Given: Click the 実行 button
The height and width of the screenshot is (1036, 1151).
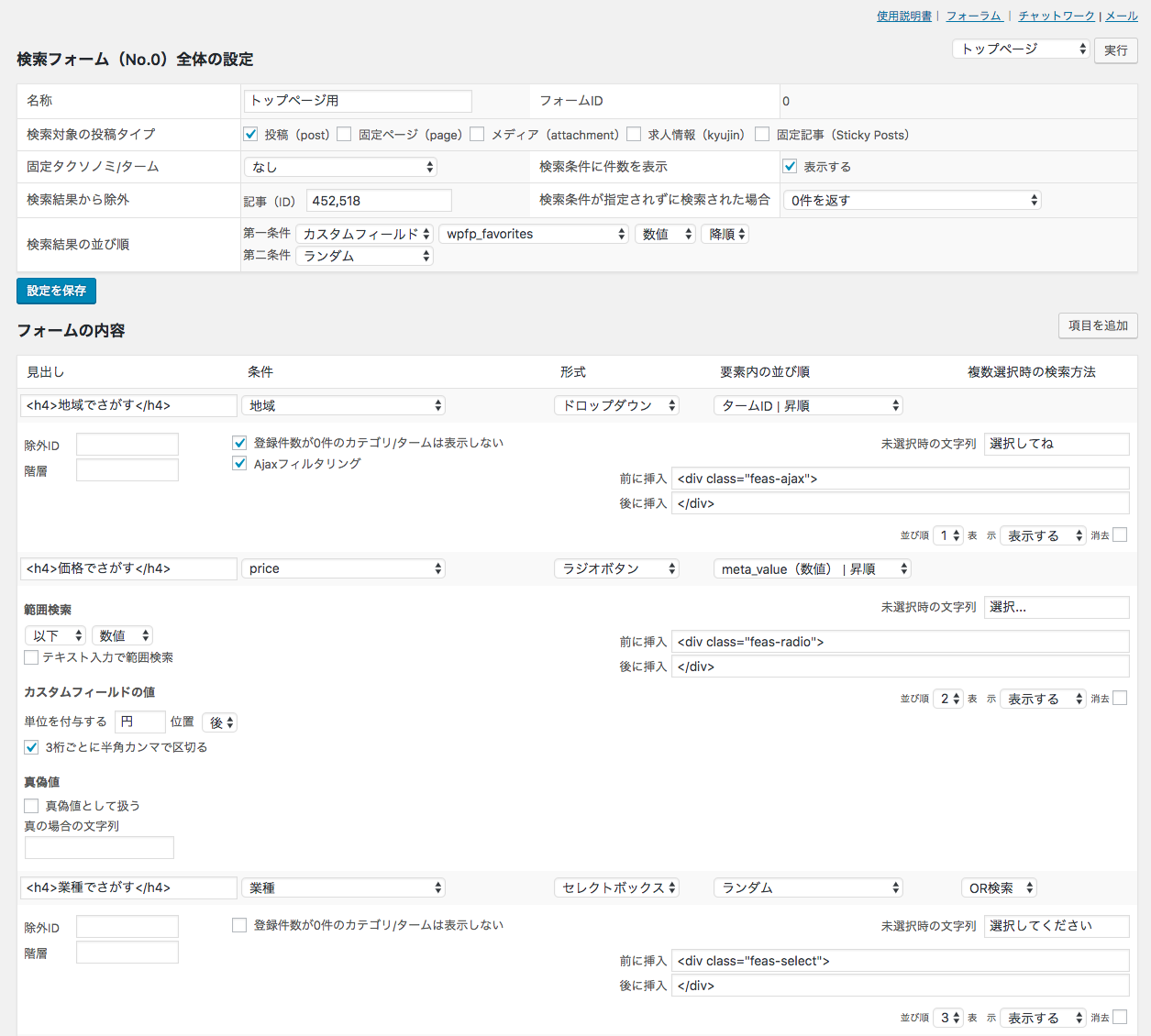Looking at the screenshot, I should pos(1115,50).
